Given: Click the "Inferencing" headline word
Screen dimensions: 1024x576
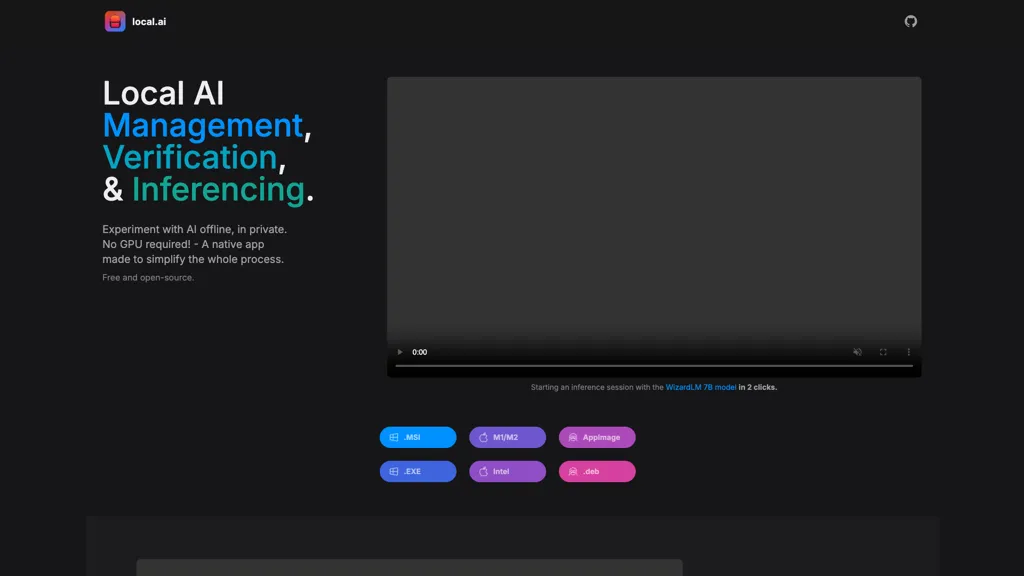Looking at the screenshot, I should (x=218, y=189).
